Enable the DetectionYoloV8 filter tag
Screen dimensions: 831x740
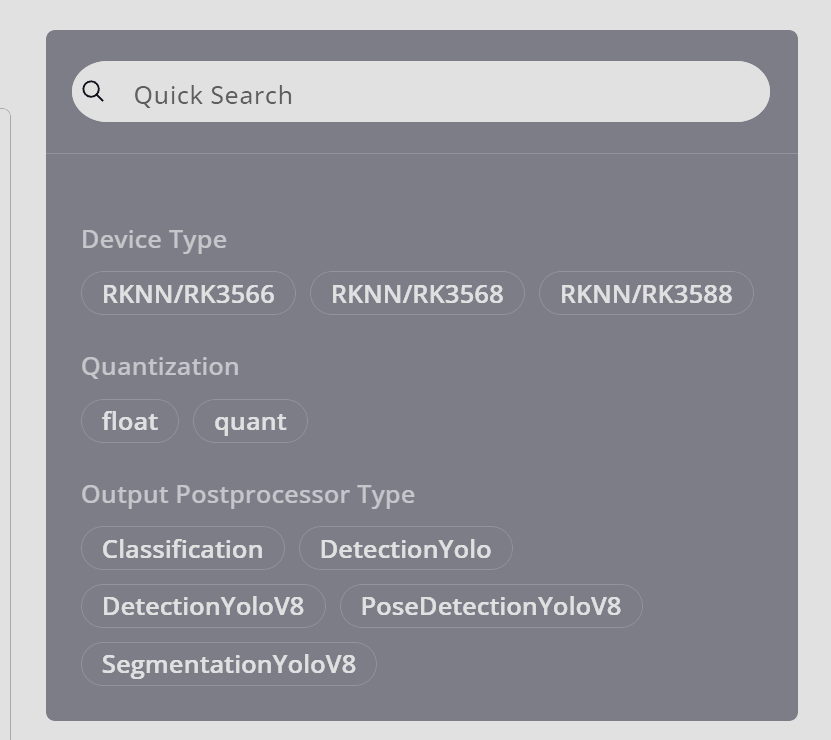coord(203,606)
